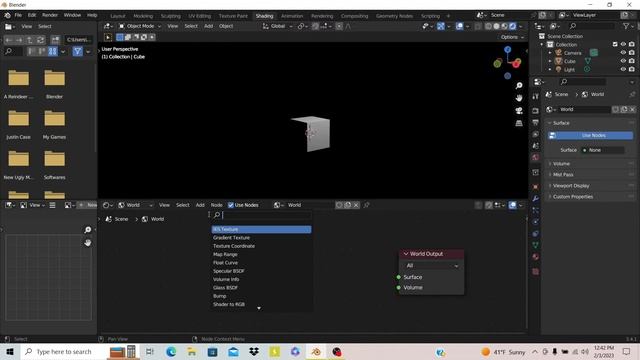The height and width of the screenshot is (360, 640).
Task: Disable Cube in renders camera icon
Action: 631,61
